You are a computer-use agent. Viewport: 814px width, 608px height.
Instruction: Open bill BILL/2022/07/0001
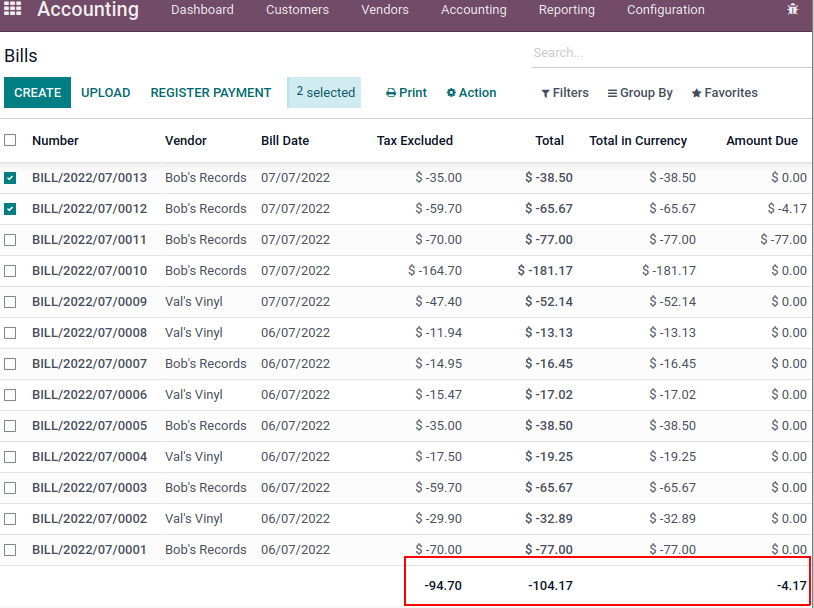[89, 550]
